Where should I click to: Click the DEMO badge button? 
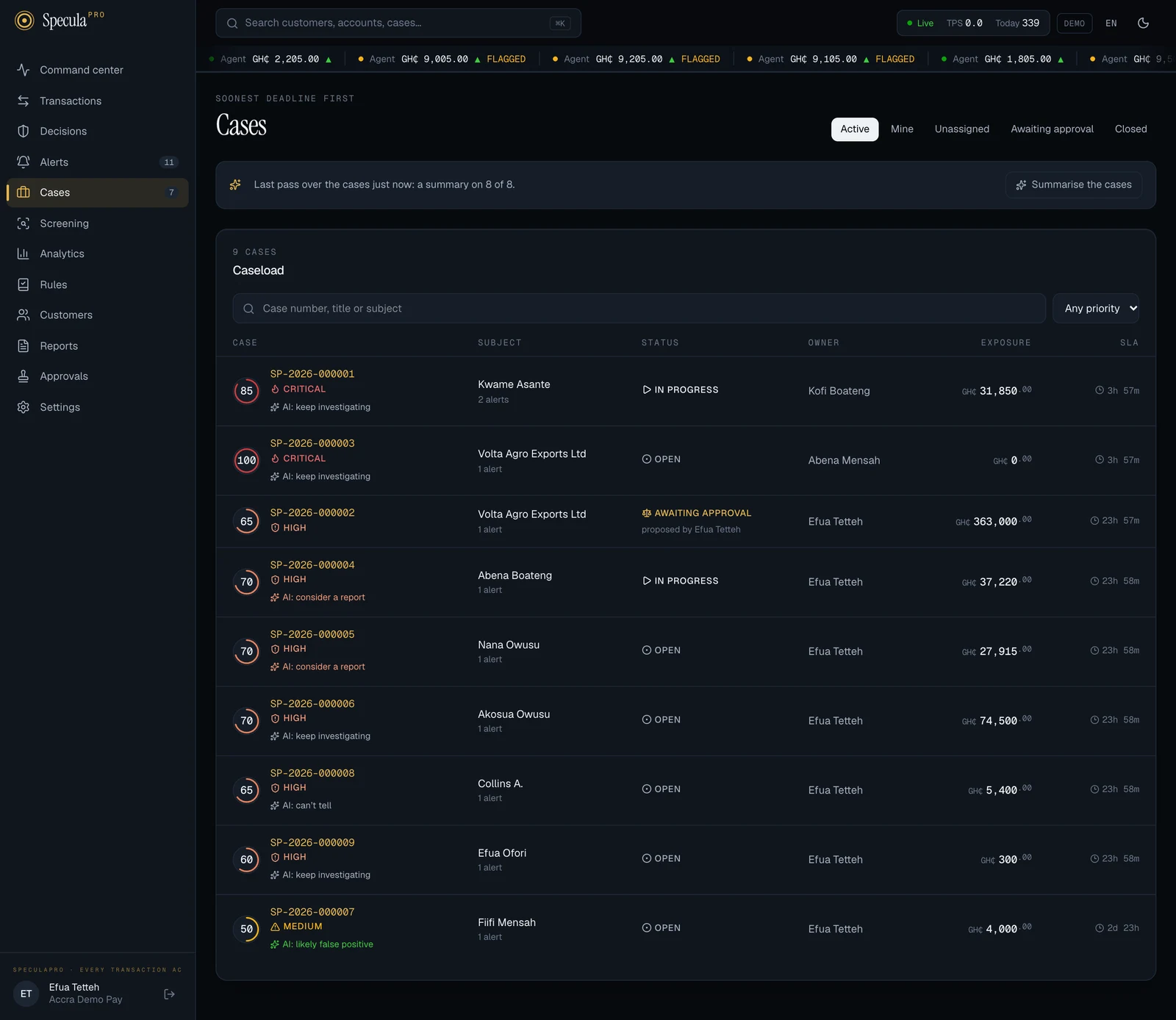pos(1075,23)
